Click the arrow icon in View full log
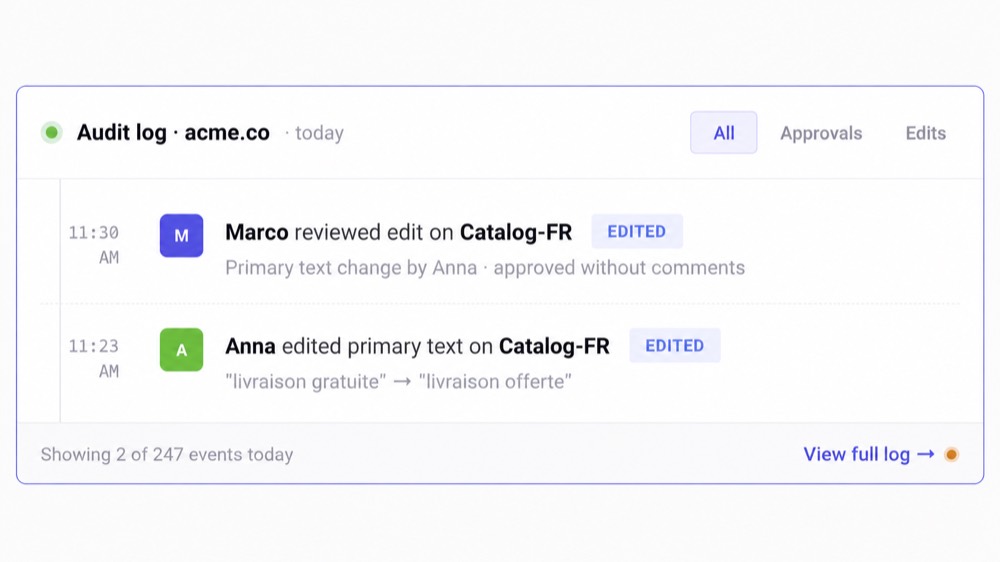 [x=926, y=454]
